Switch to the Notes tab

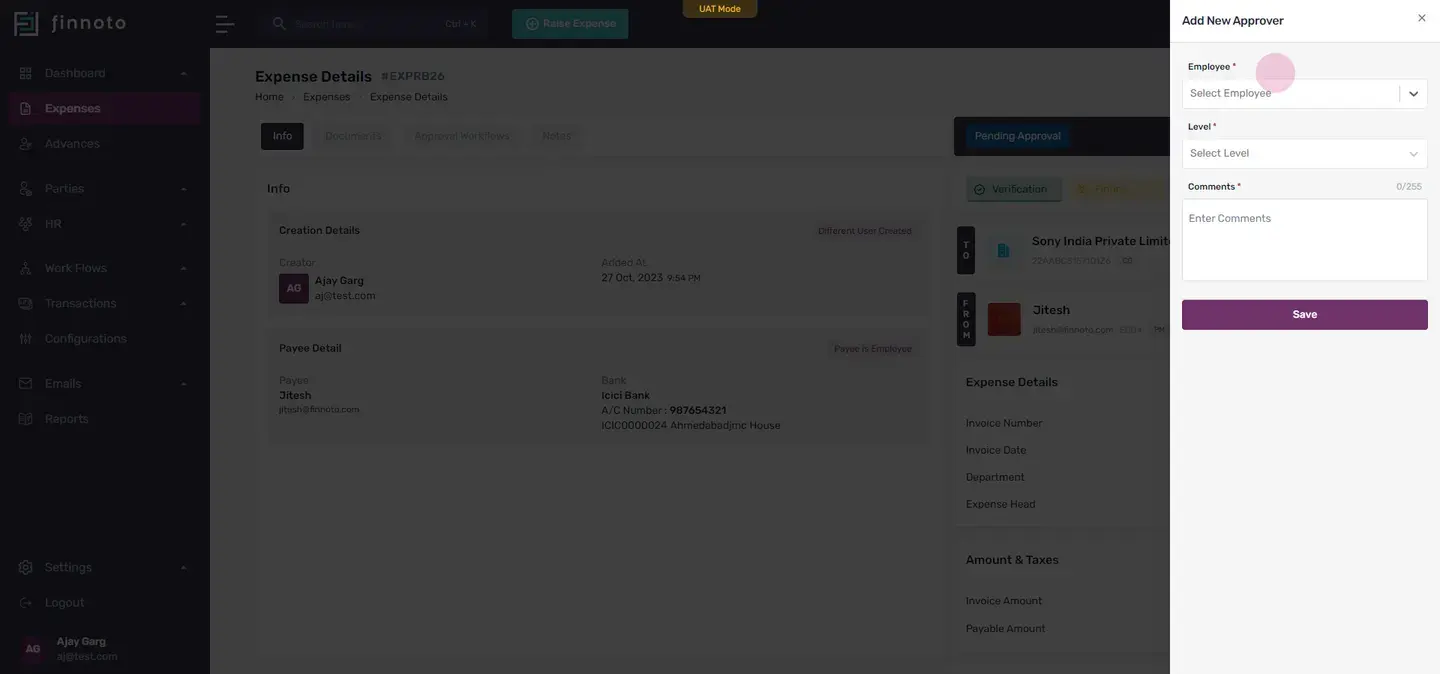pyautogui.click(x=556, y=136)
